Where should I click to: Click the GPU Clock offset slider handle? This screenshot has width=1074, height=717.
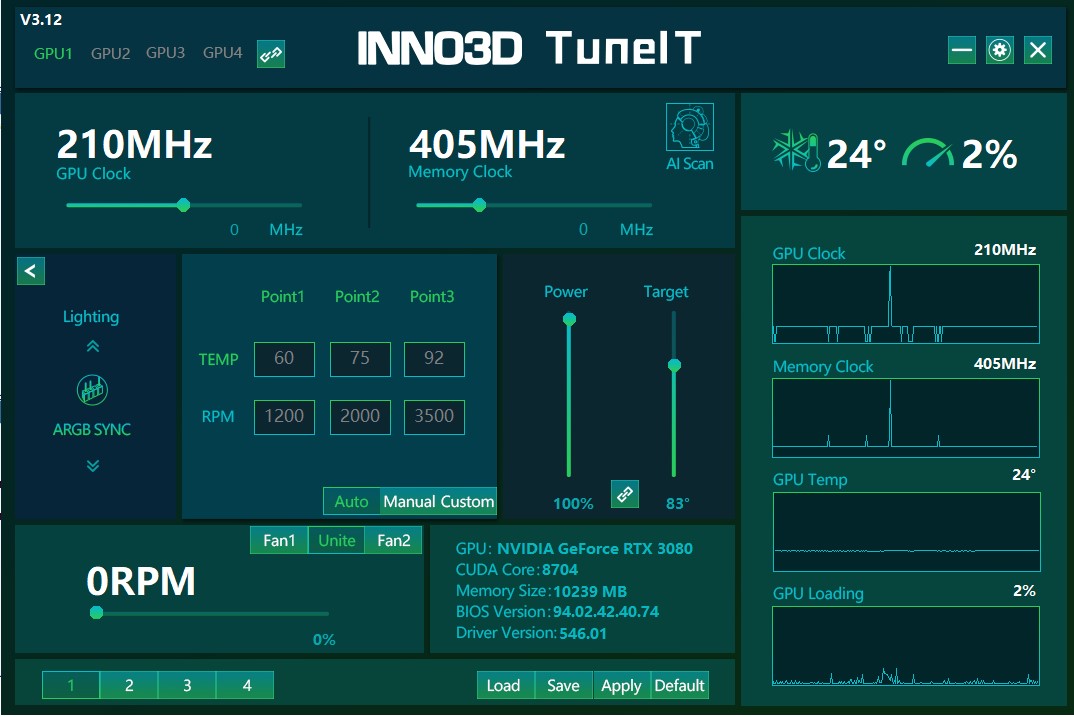point(183,205)
